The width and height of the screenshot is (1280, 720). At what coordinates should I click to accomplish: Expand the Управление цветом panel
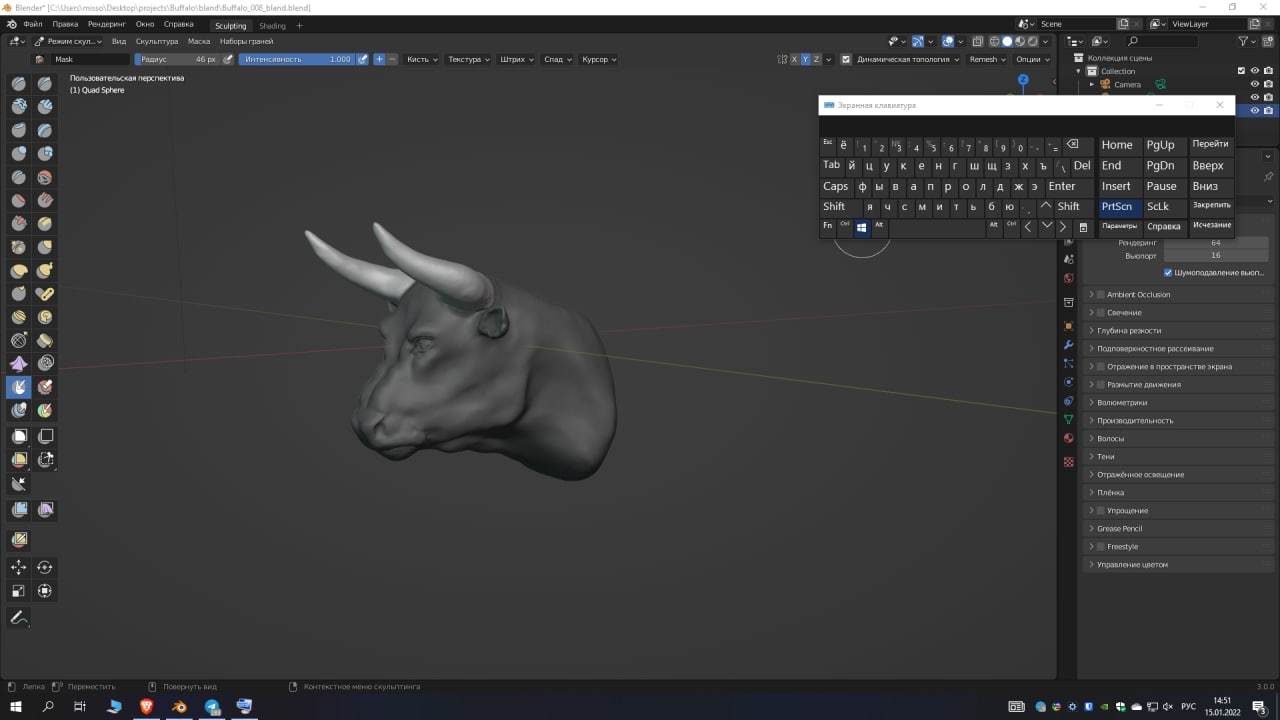pos(1179,565)
